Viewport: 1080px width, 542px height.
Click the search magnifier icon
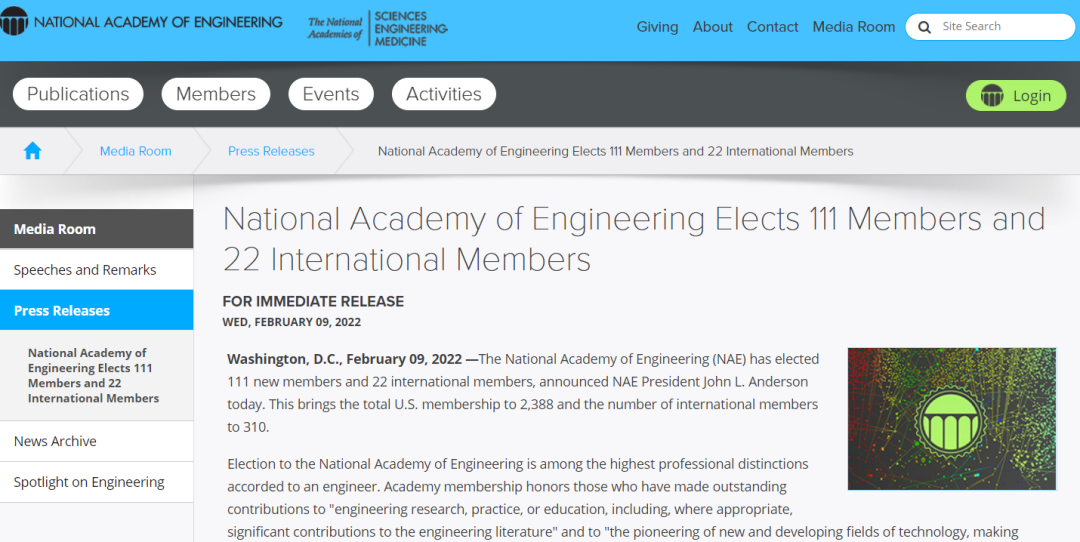pos(924,27)
